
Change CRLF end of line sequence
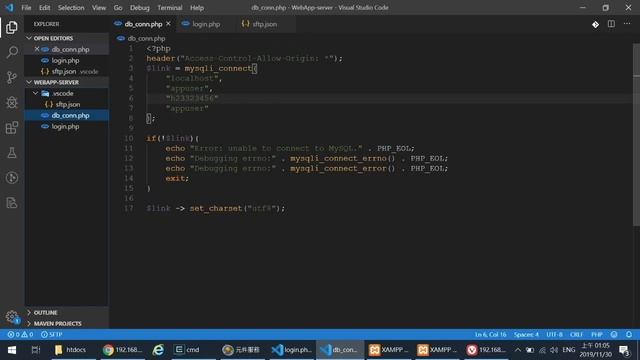[x=576, y=334]
